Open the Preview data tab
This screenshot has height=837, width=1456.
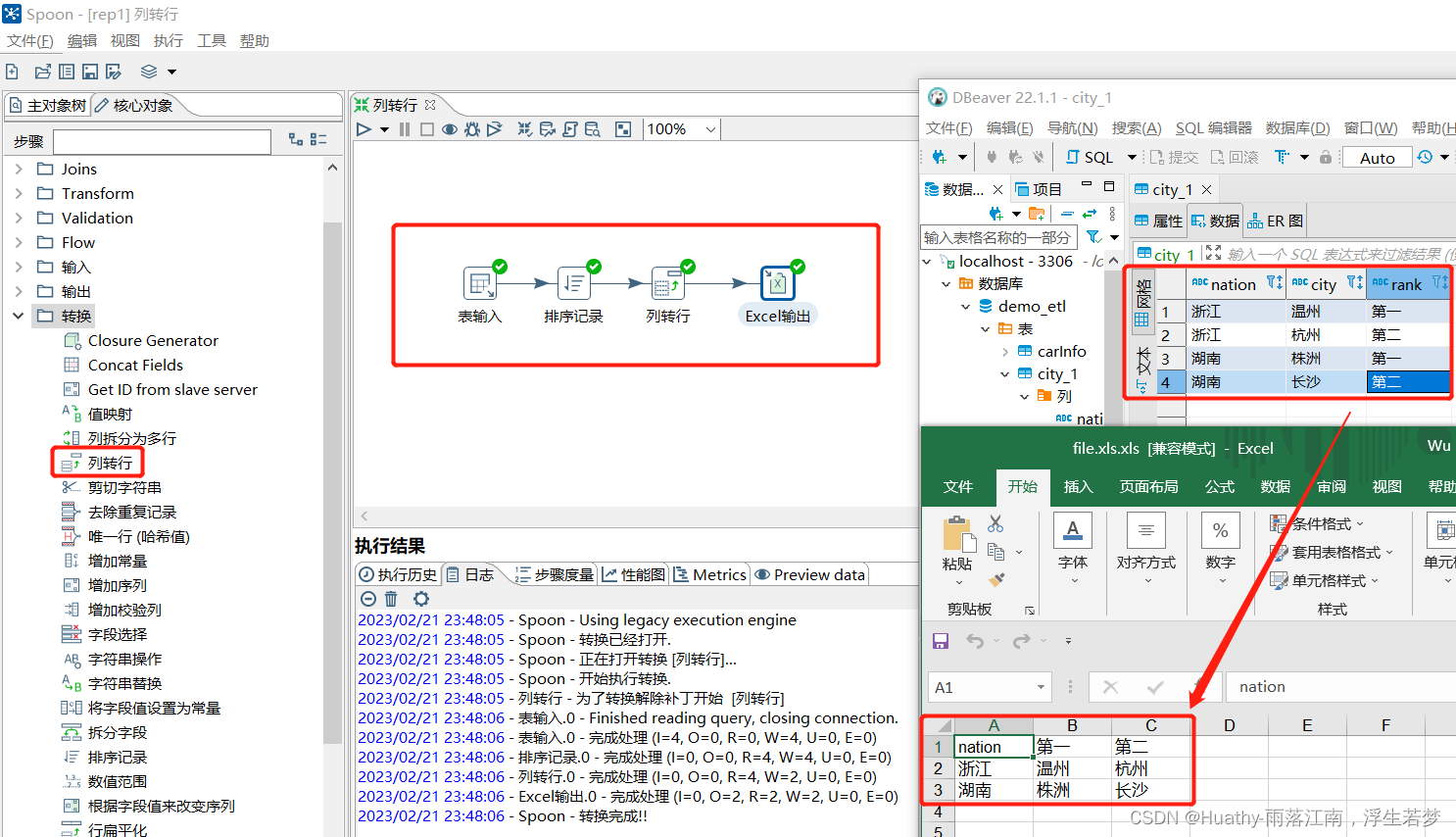810,575
